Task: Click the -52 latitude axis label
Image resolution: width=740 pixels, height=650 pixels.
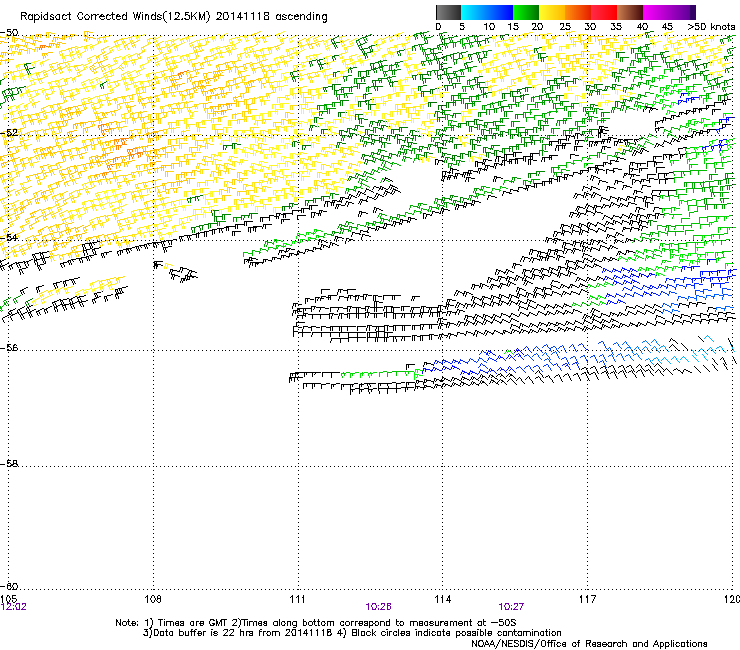Action: (9, 133)
